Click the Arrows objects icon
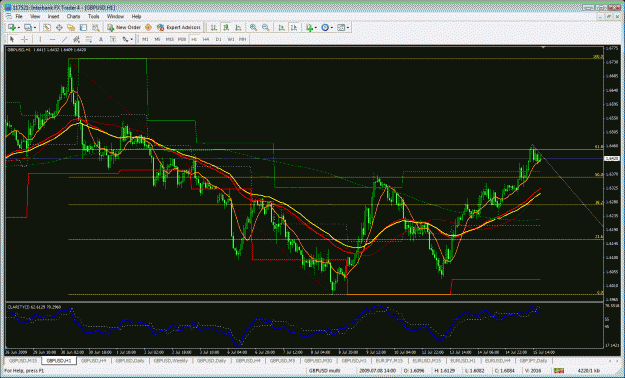The height and width of the screenshot is (378, 625). click(125, 39)
